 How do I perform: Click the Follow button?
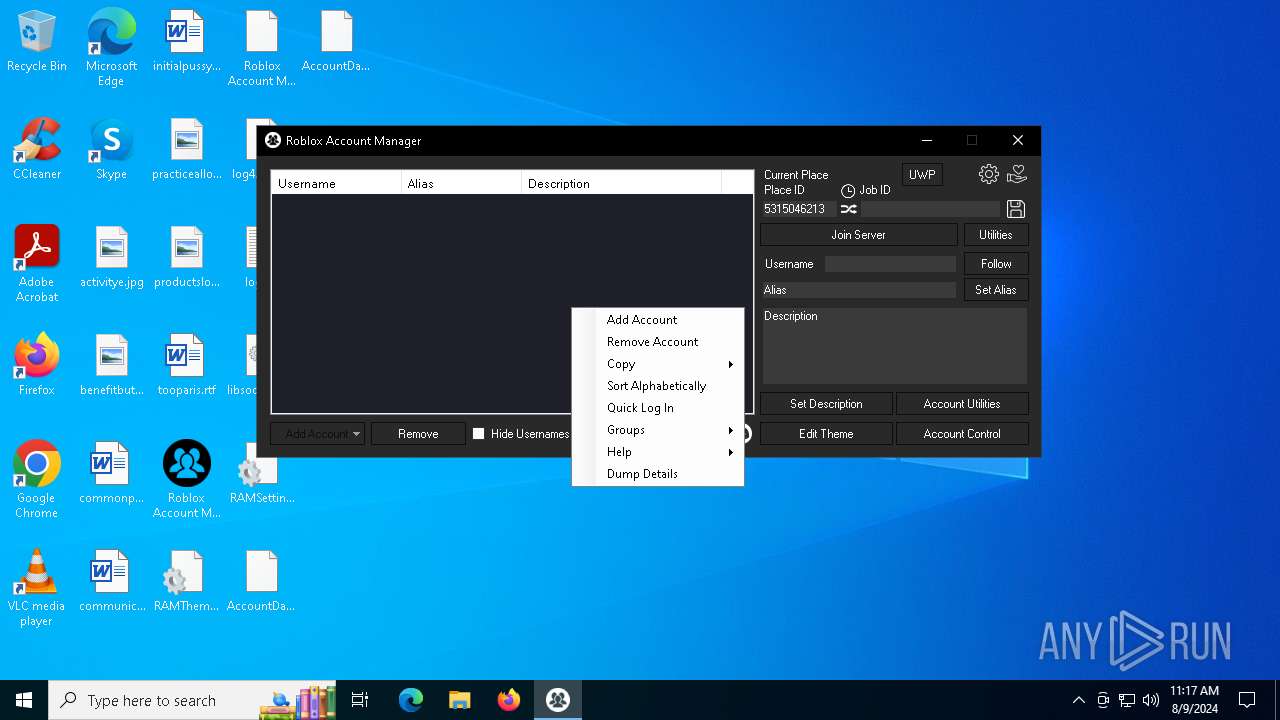point(996,264)
